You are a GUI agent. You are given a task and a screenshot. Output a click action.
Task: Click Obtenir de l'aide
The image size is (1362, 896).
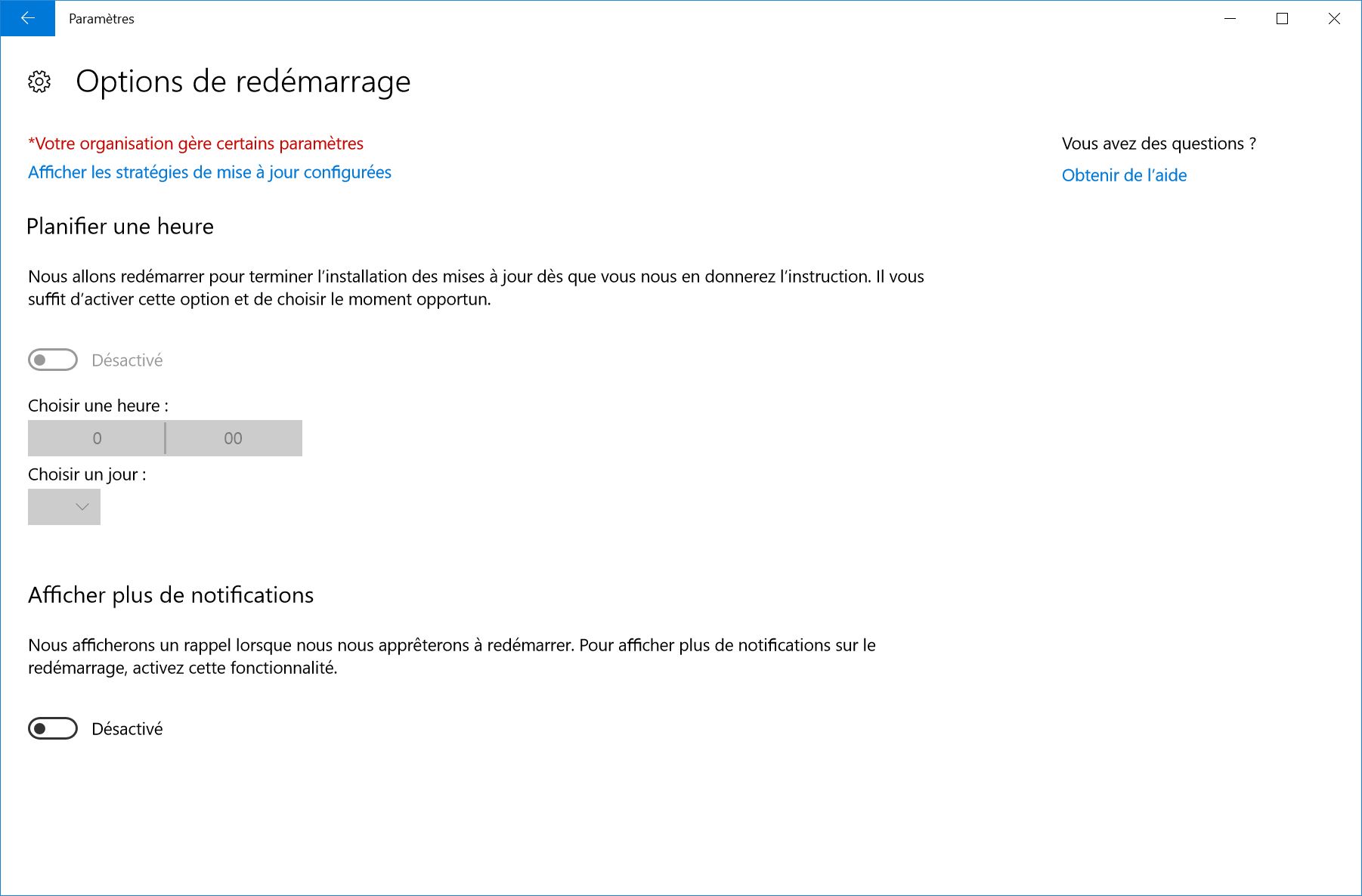pyautogui.click(x=1124, y=175)
